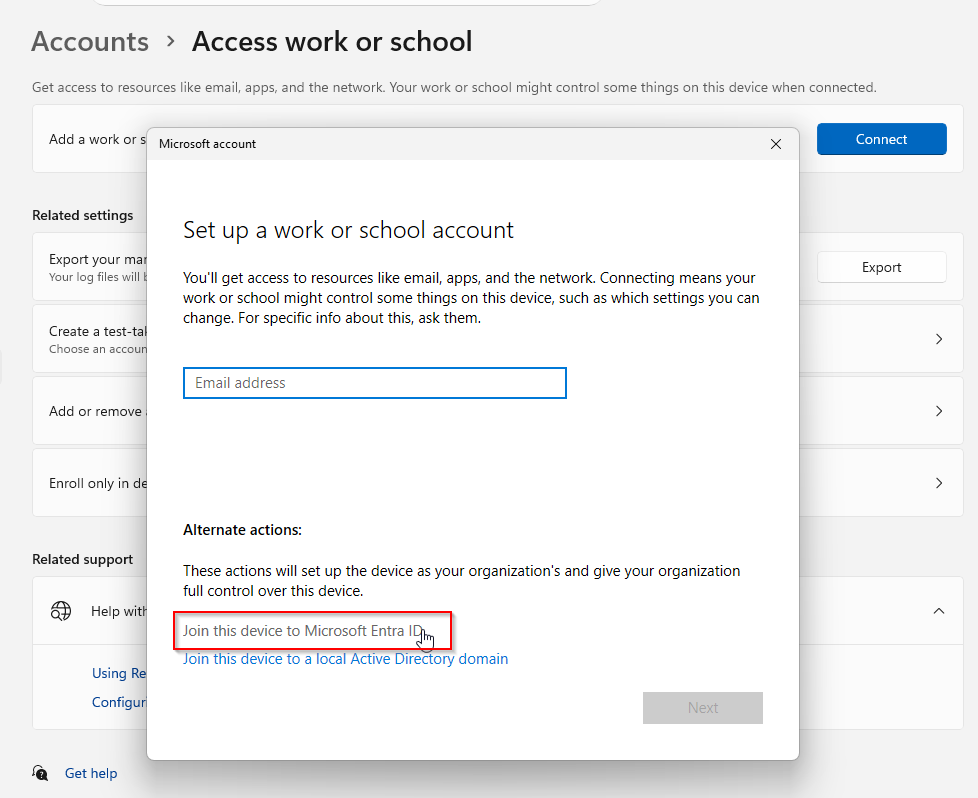Click the Get help chat icon
This screenshot has width=978, height=798.
(x=41, y=773)
